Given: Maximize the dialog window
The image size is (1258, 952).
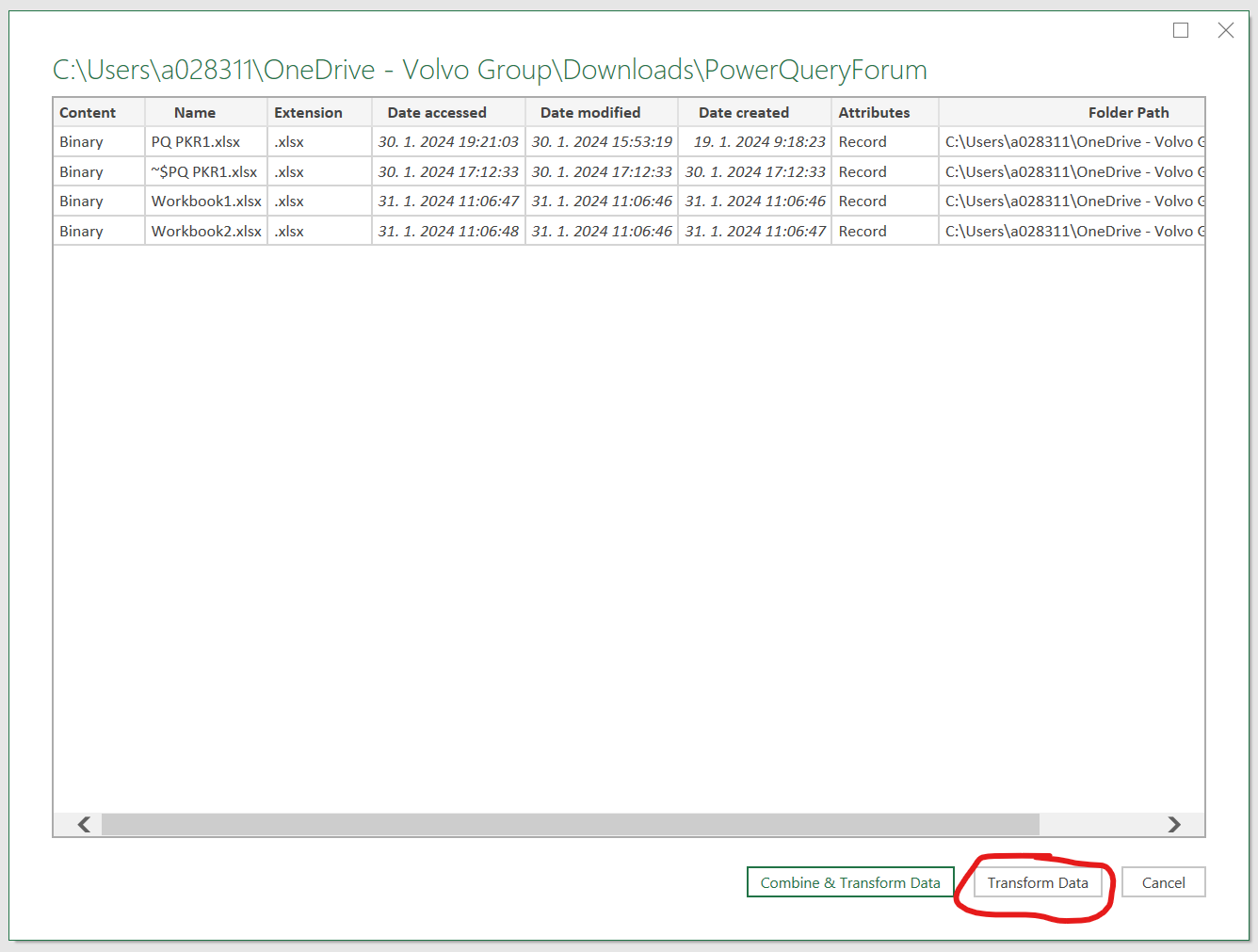Looking at the screenshot, I should 1181,30.
